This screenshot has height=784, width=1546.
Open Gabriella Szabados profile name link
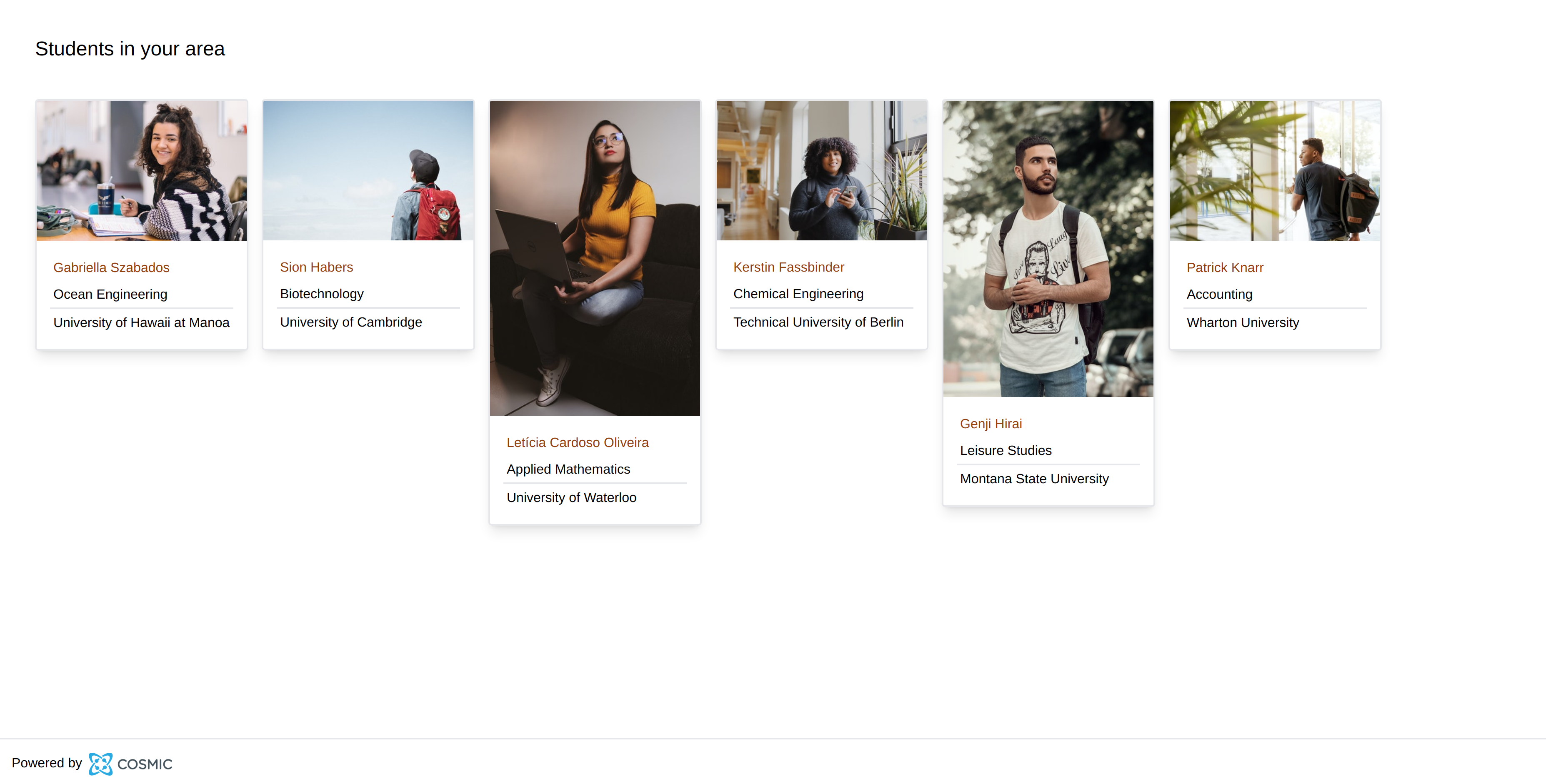(x=111, y=267)
